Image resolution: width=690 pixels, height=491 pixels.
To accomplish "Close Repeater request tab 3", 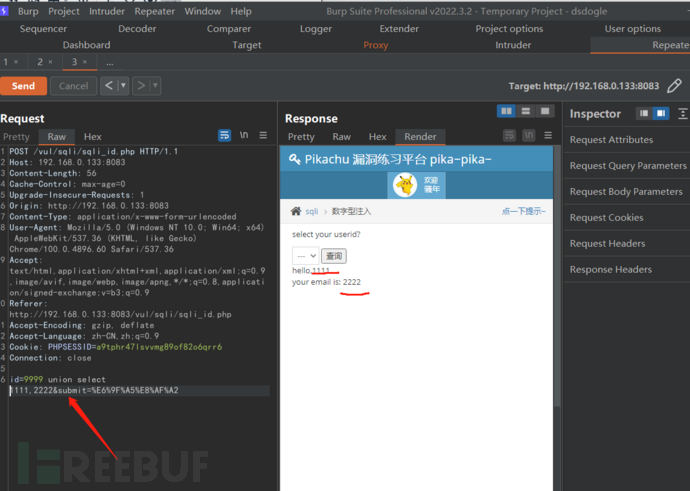I will pos(85,62).
